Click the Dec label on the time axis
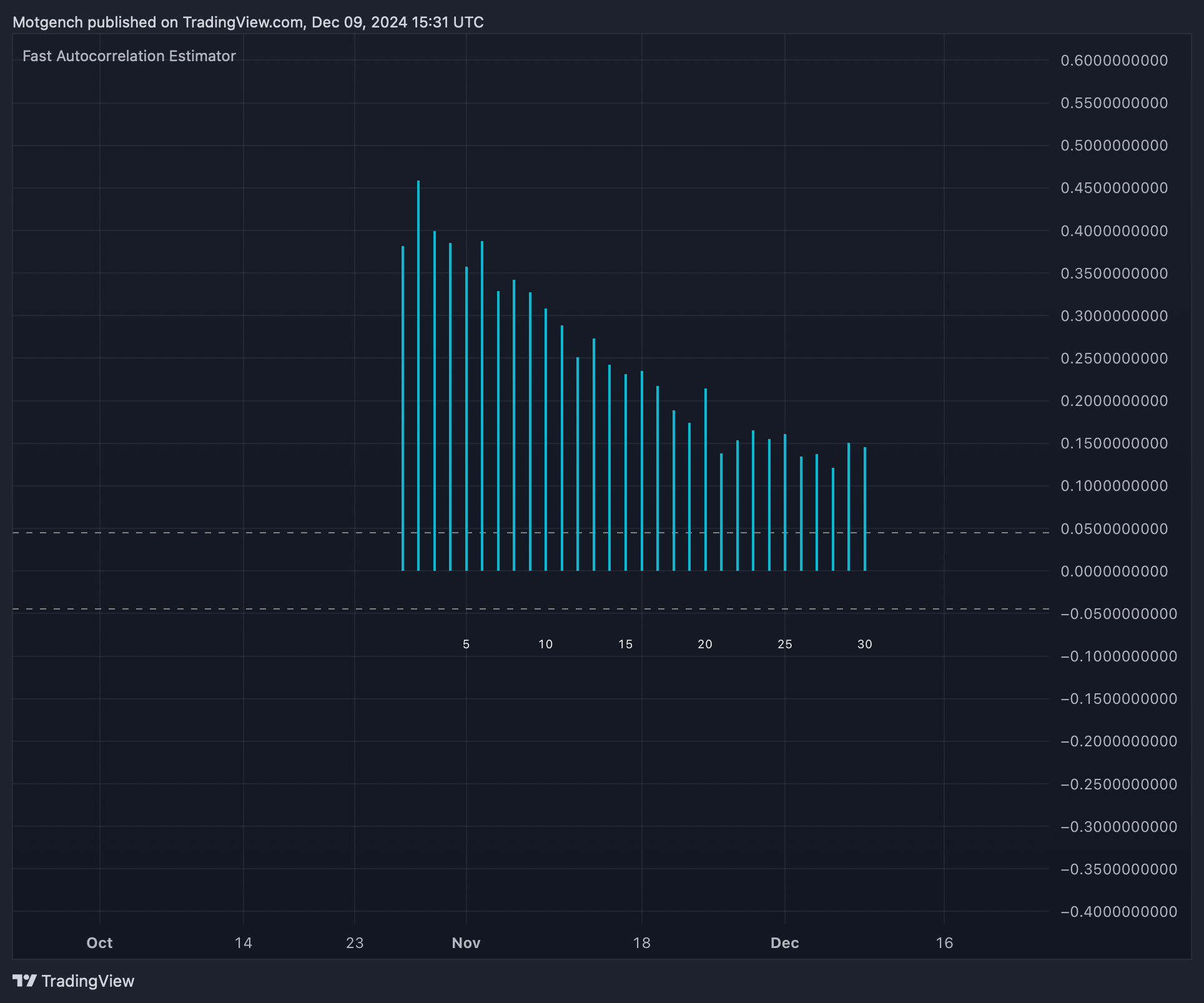1204x1003 pixels. [784, 943]
